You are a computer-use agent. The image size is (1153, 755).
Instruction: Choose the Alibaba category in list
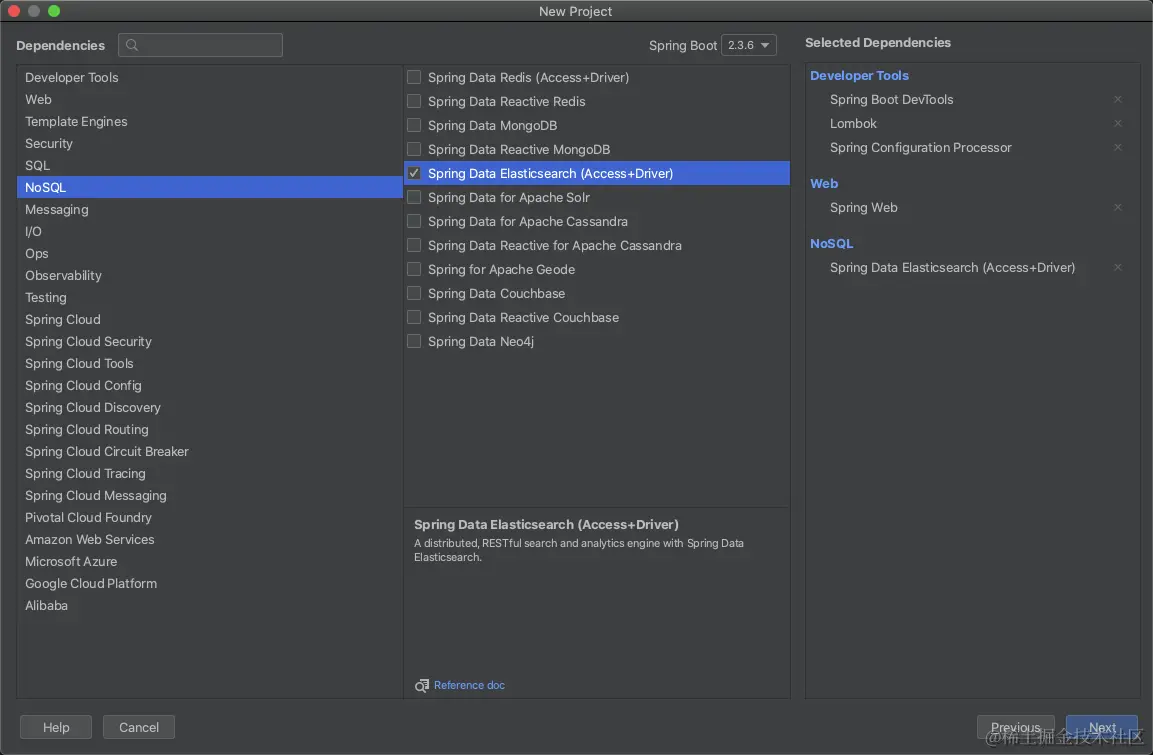pyautogui.click(x=47, y=606)
